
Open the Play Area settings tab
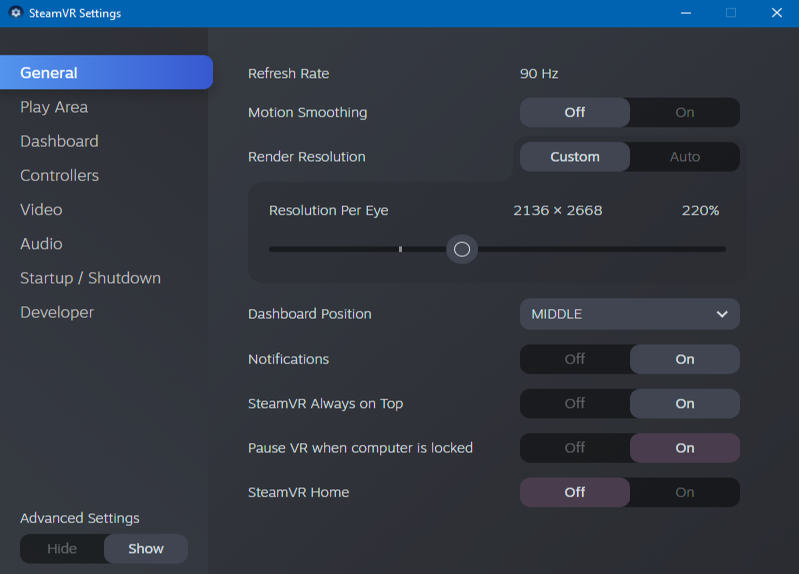pyautogui.click(x=54, y=107)
